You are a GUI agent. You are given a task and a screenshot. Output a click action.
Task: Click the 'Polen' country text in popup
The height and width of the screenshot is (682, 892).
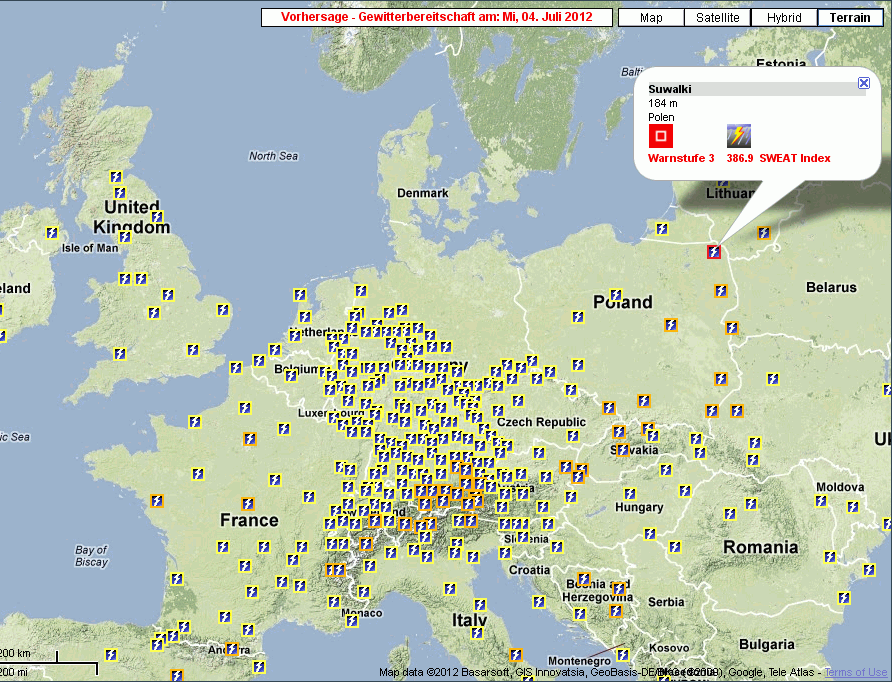(661, 117)
